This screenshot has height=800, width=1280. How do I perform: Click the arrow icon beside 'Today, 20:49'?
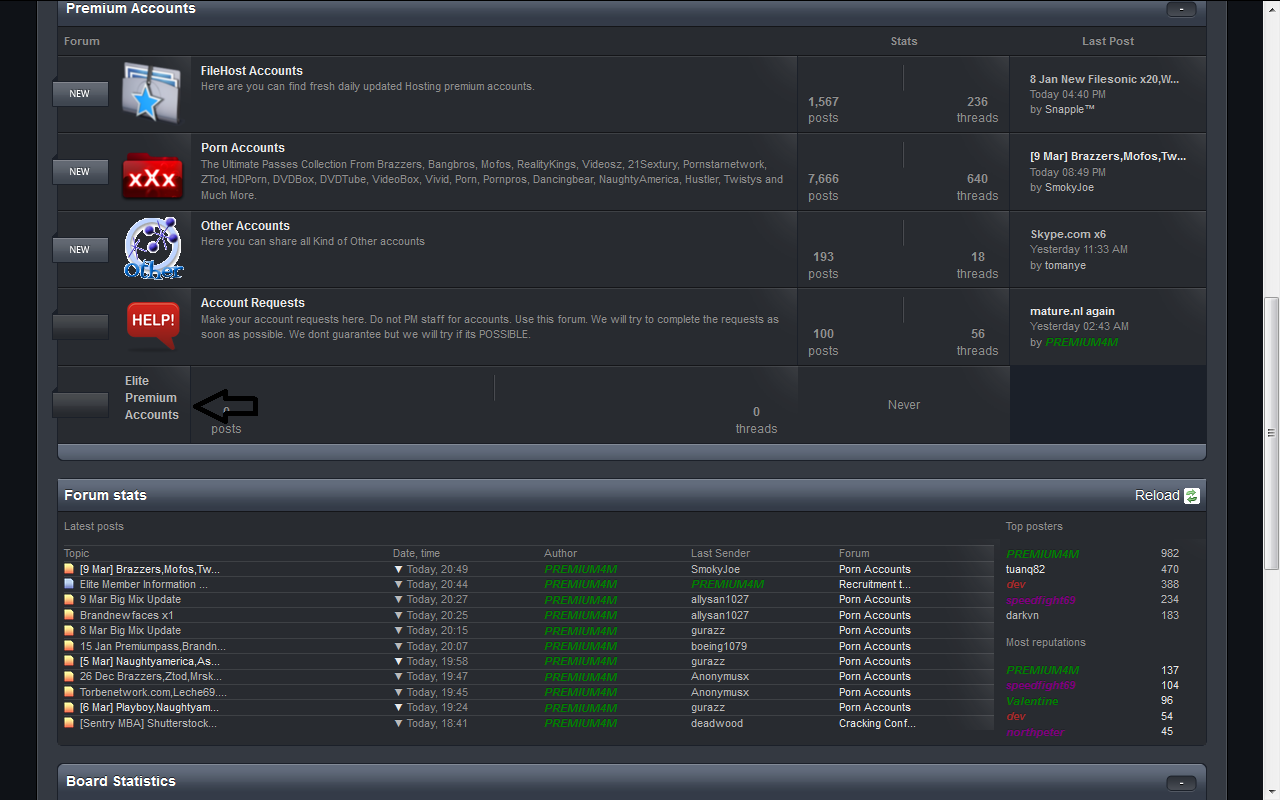click(x=399, y=570)
